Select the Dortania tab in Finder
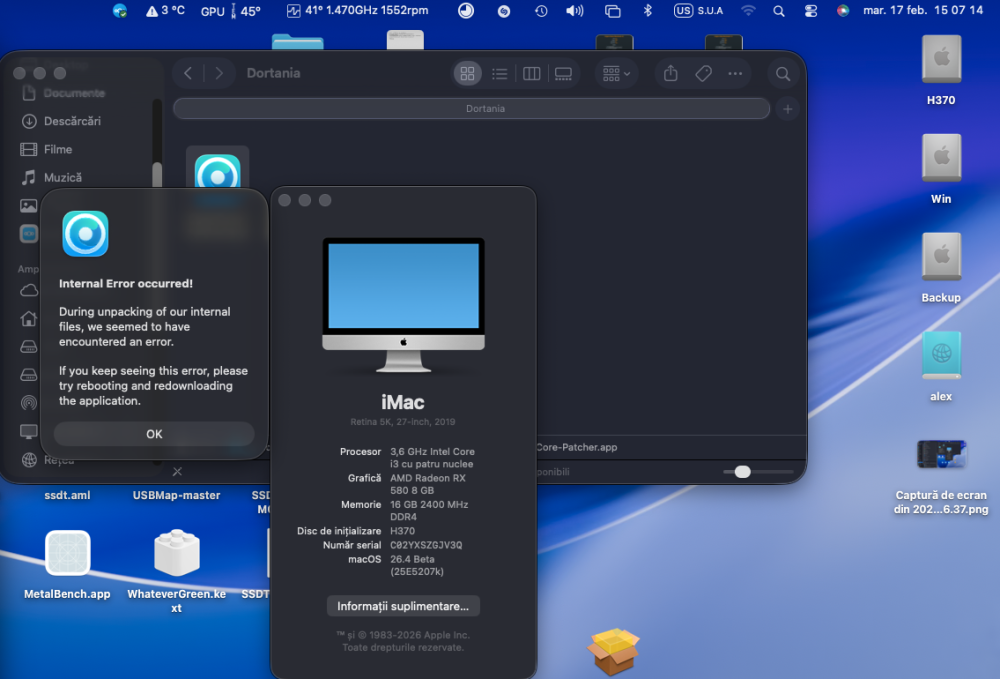This screenshot has width=1000, height=679. (x=472, y=108)
